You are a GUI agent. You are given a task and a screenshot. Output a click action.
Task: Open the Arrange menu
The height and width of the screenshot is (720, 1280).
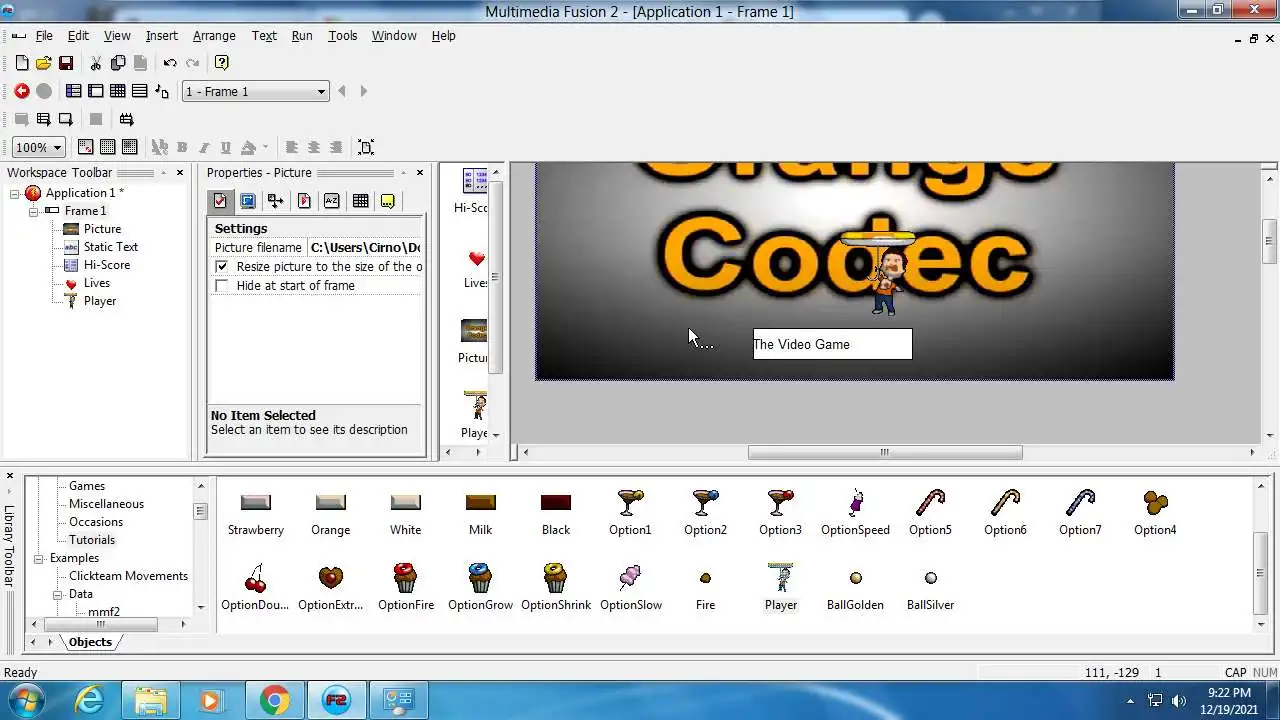(x=214, y=35)
